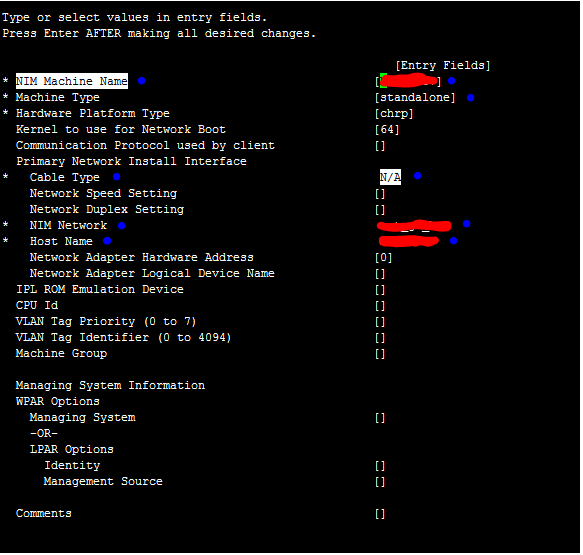Click the empty Network Speed Setting field
The width and height of the screenshot is (583, 555).
point(380,194)
